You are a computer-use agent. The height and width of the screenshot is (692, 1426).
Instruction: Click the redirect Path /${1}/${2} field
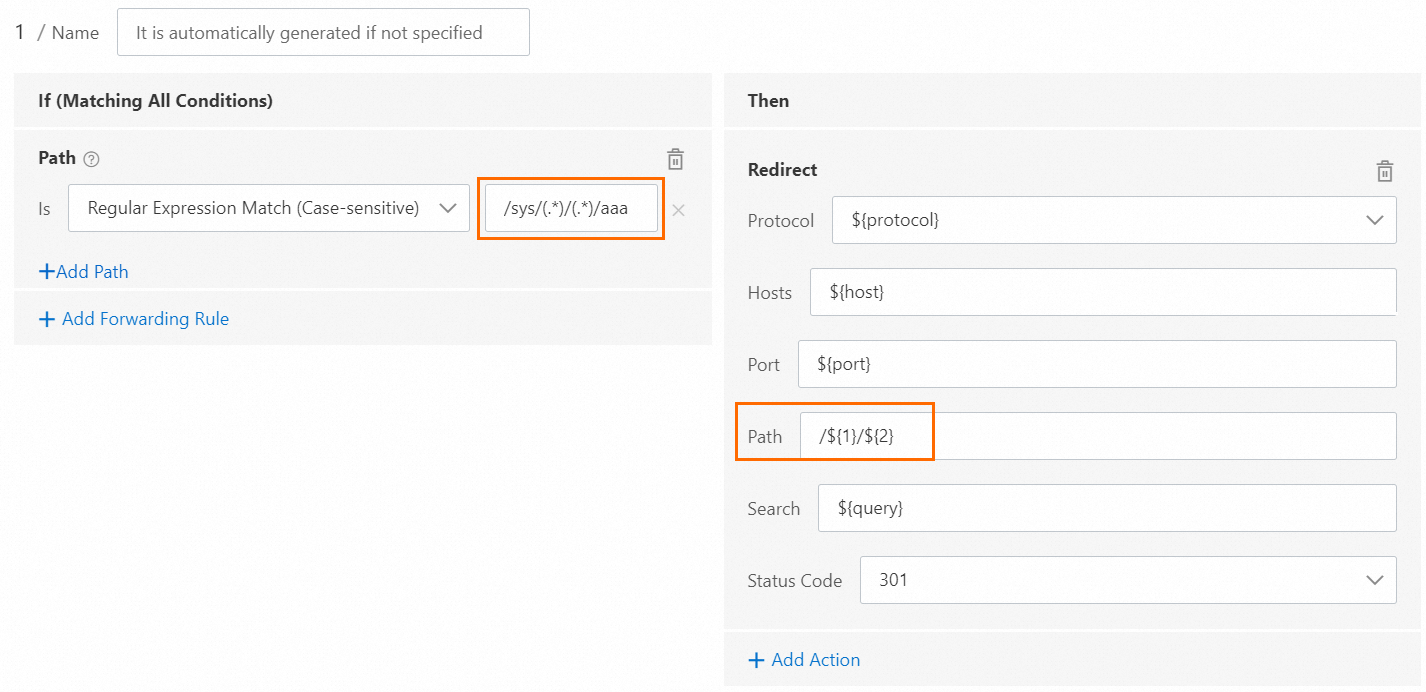coord(1097,436)
